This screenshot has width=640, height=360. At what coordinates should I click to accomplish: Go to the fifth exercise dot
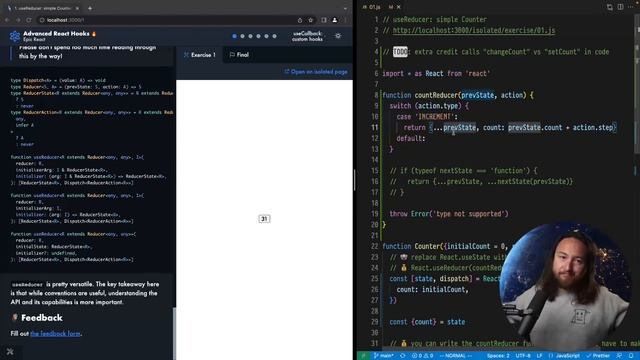267,36
